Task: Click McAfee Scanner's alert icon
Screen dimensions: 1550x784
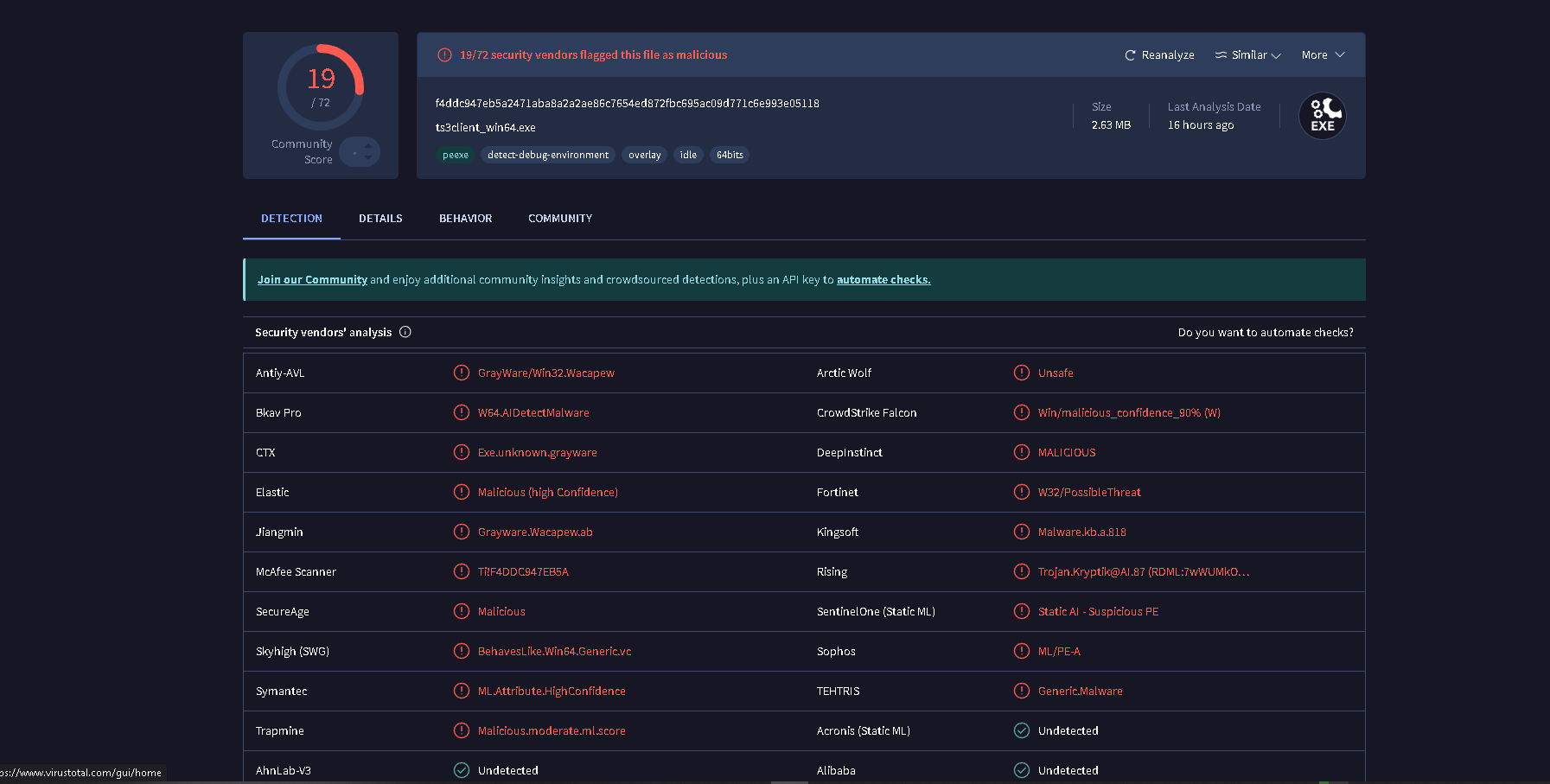Action: tap(462, 572)
